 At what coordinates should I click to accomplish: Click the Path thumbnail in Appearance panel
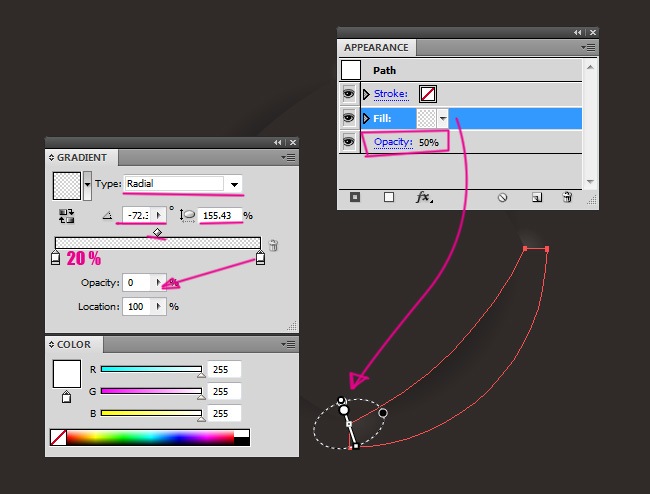coord(351,70)
